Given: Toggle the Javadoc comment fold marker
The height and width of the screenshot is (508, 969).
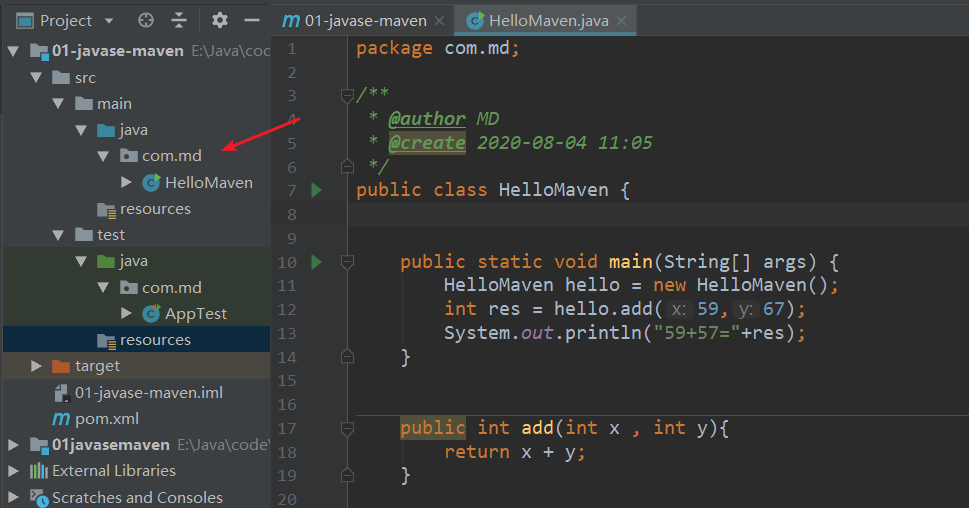Looking at the screenshot, I should point(347,96).
